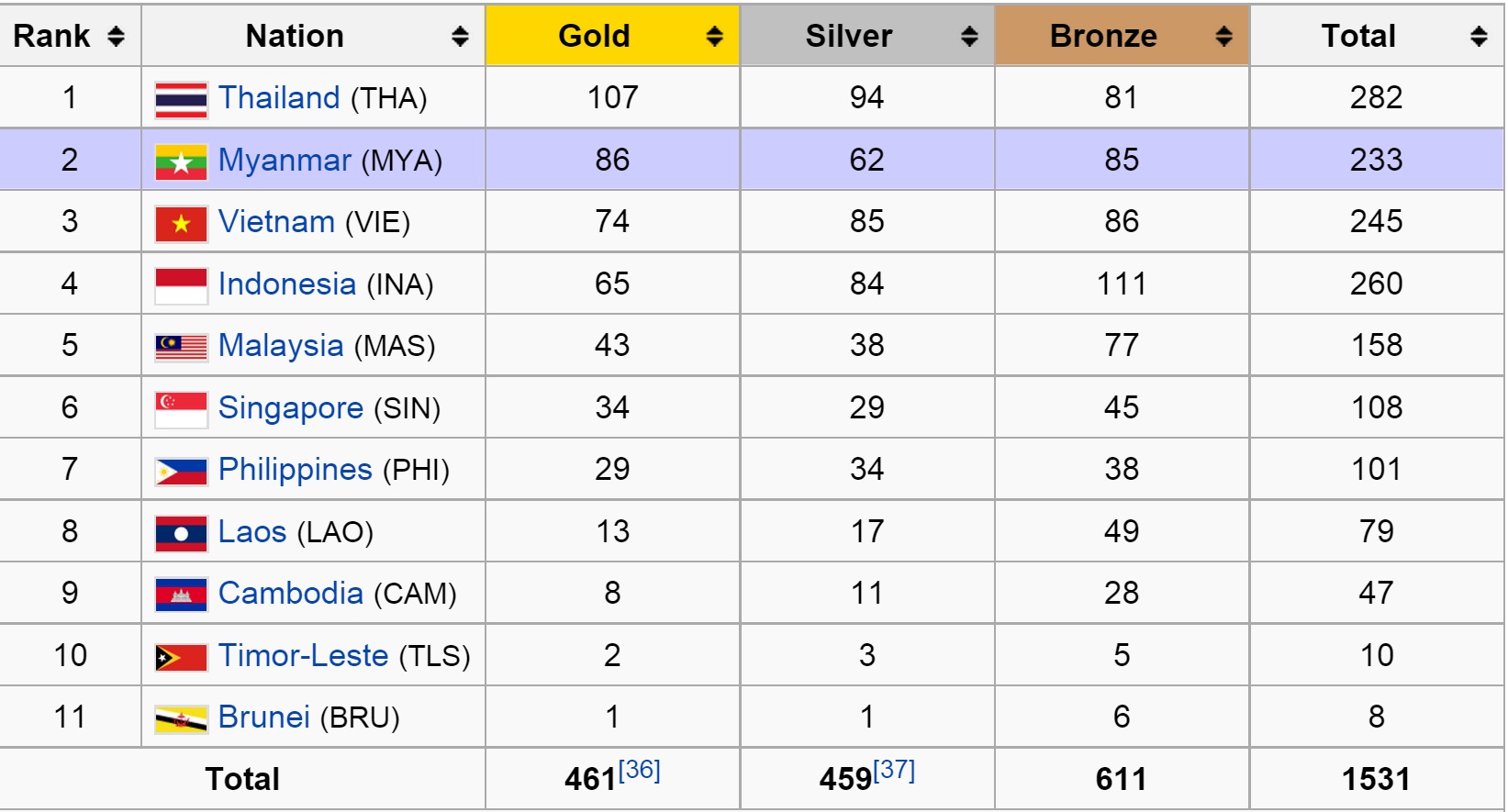Click the Timor-Leste flag icon
Screen dimensions: 1508x812
pos(181,657)
